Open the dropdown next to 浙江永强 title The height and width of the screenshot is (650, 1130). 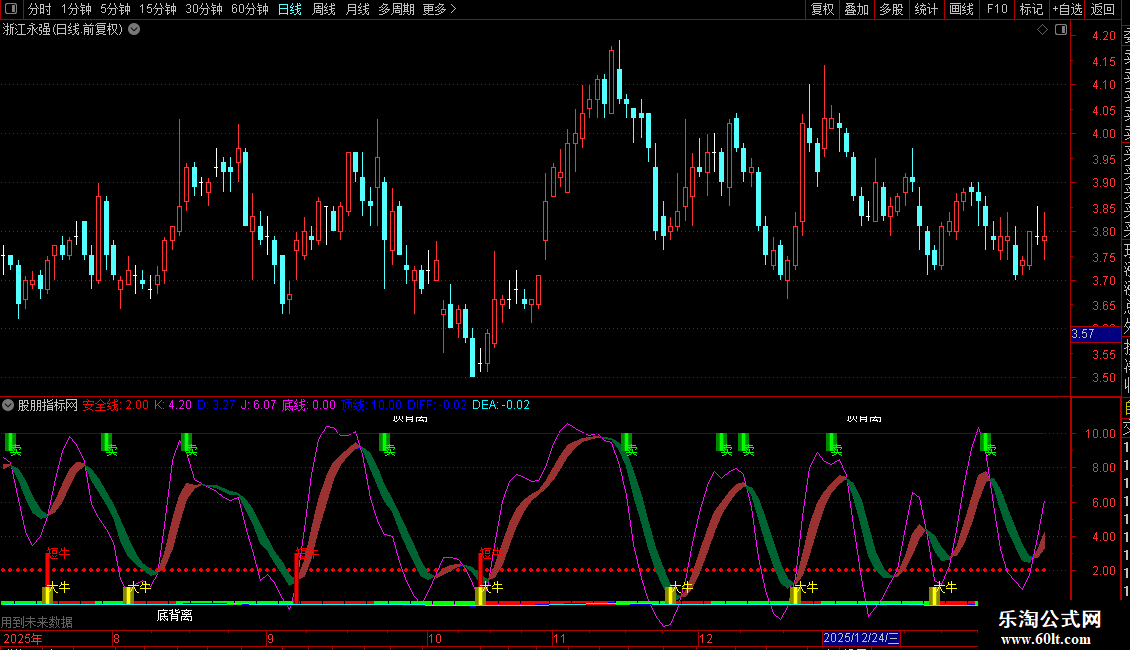(134, 30)
